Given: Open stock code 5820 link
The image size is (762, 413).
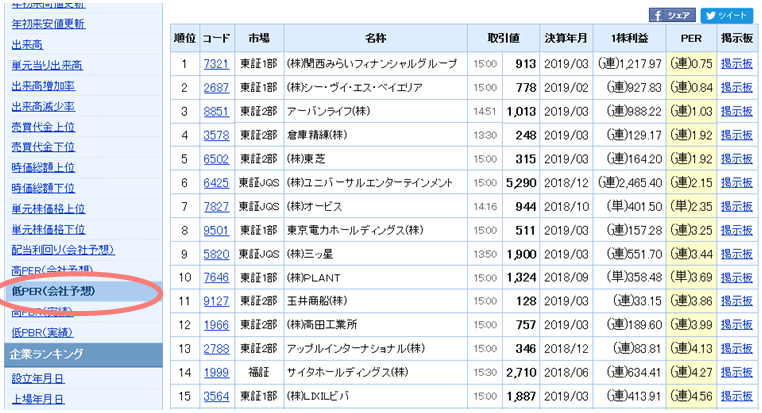Looking at the screenshot, I should click(216, 254).
